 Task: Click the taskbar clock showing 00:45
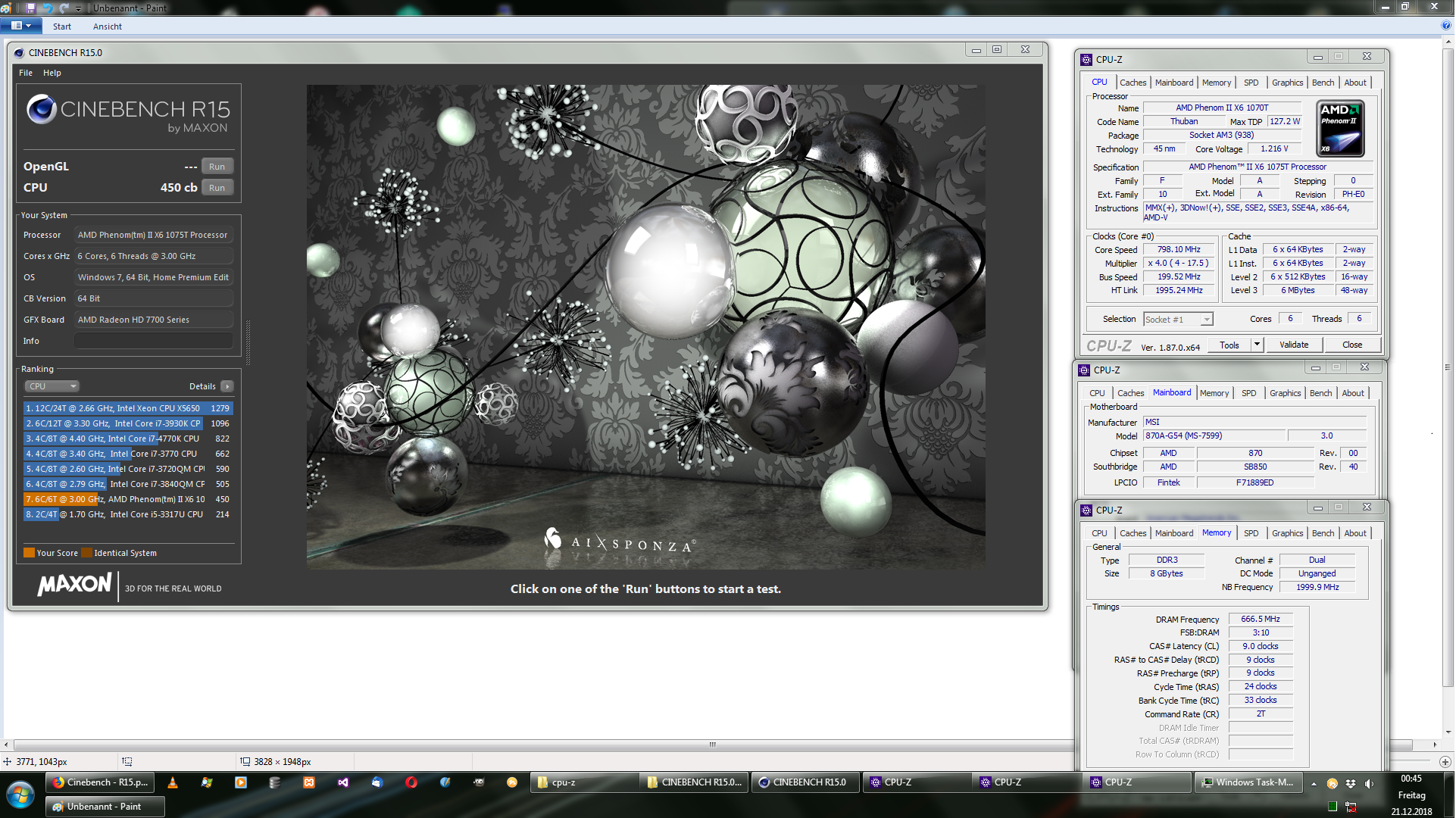point(1411,779)
